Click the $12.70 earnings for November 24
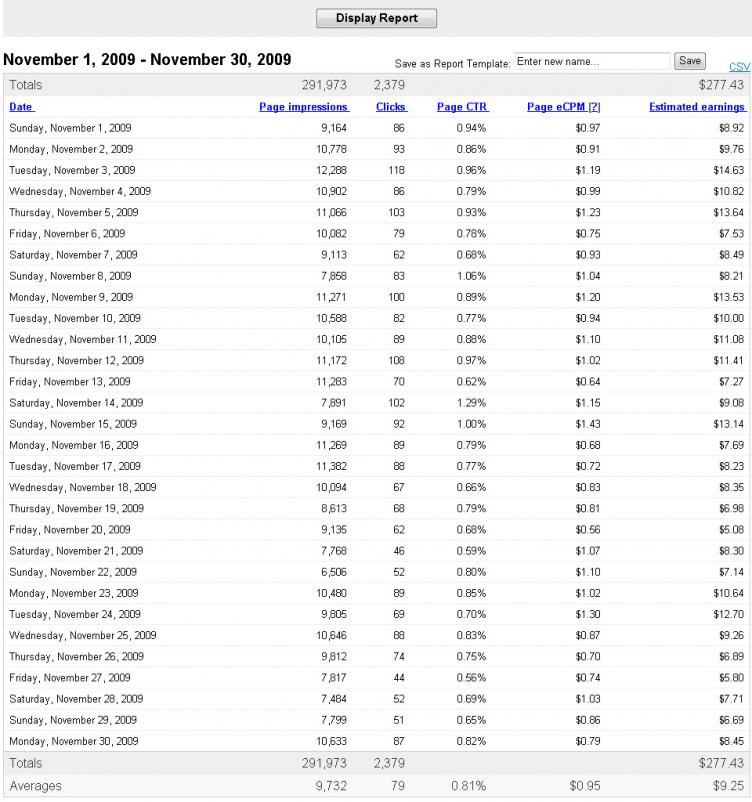Screen dimensions: 752x802 [728, 614]
